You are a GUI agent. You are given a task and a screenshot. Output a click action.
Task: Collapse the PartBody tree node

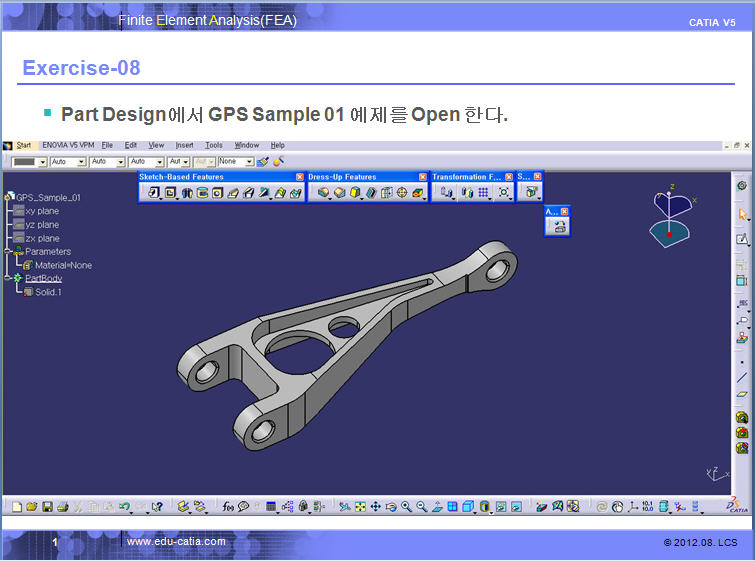click(x=7, y=278)
